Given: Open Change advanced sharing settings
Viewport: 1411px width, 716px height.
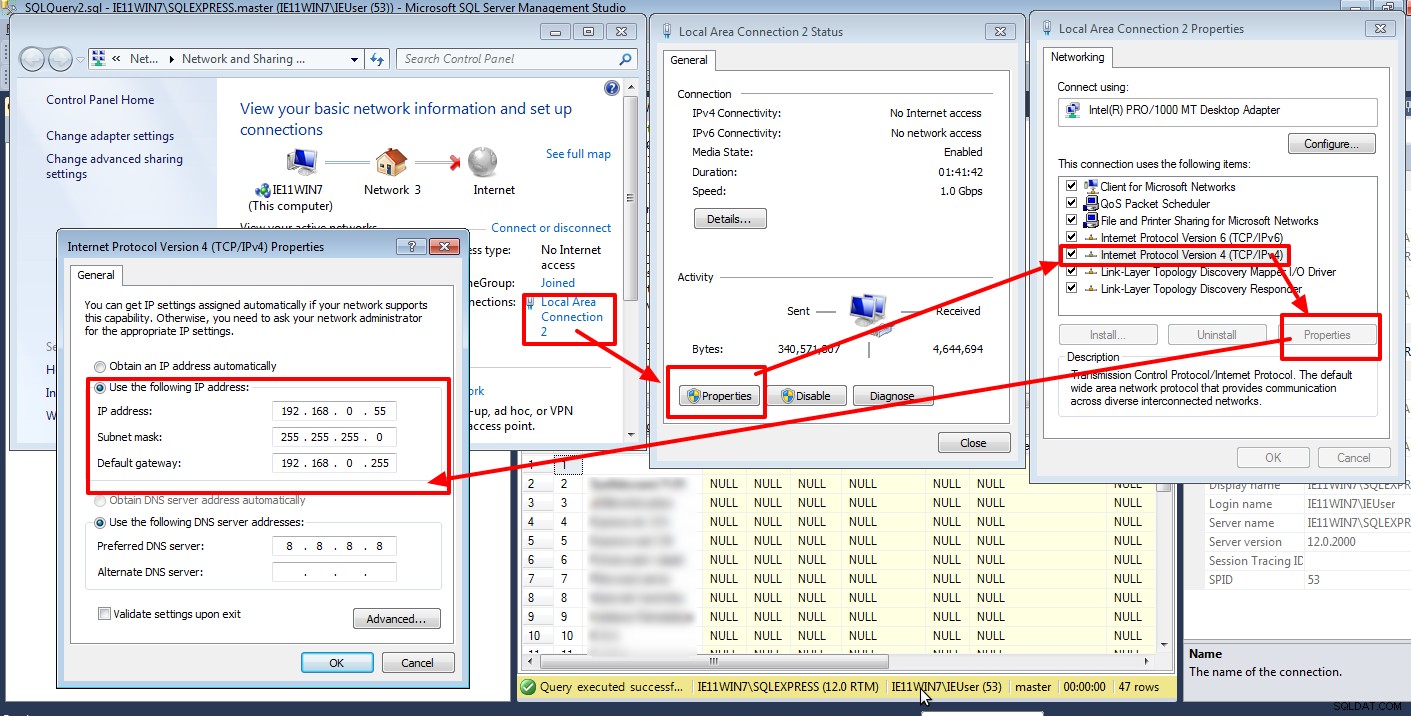Looking at the screenshot, I should [114, 166].
